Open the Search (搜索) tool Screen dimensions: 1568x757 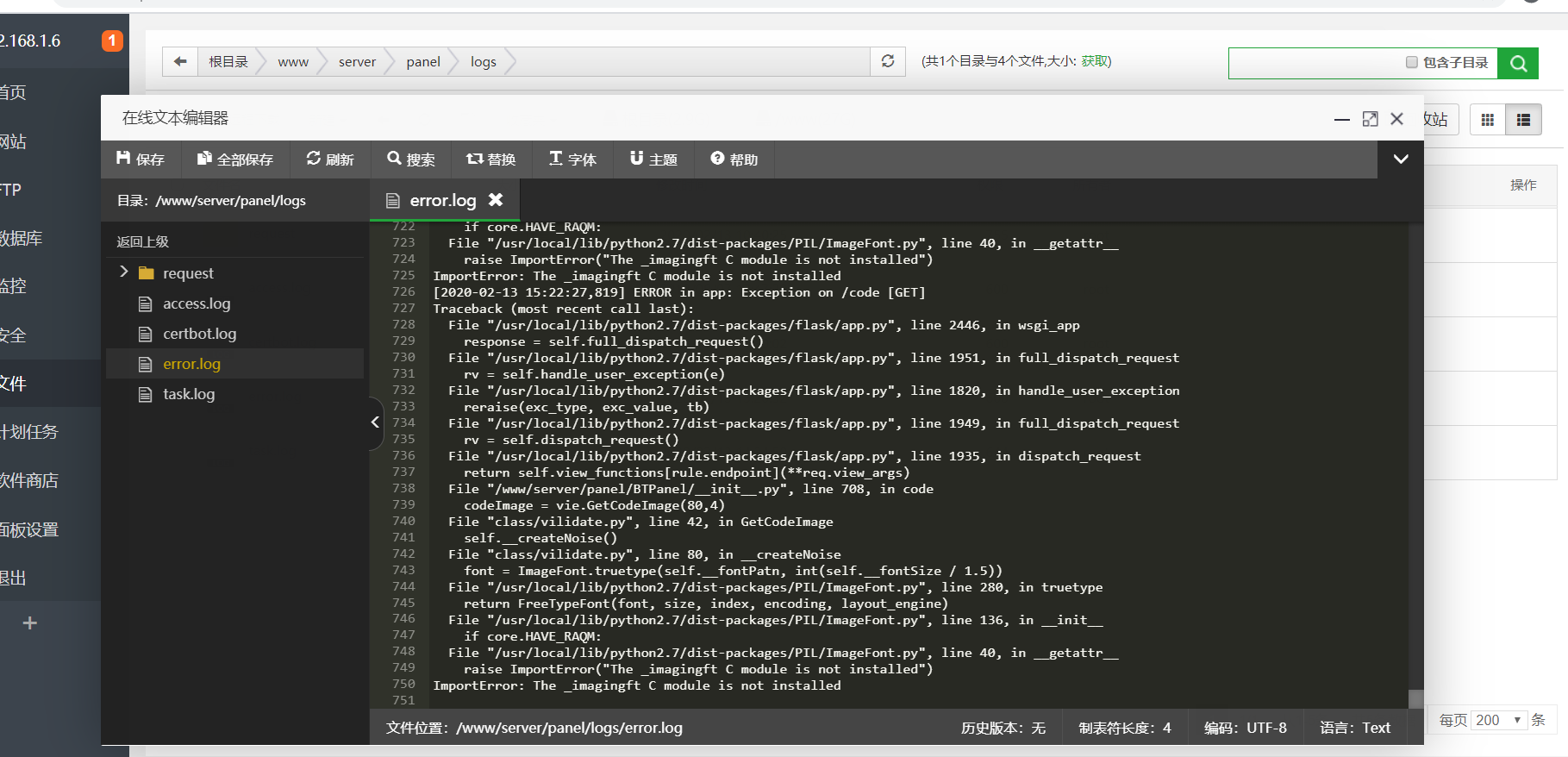(x=411, y=160)
